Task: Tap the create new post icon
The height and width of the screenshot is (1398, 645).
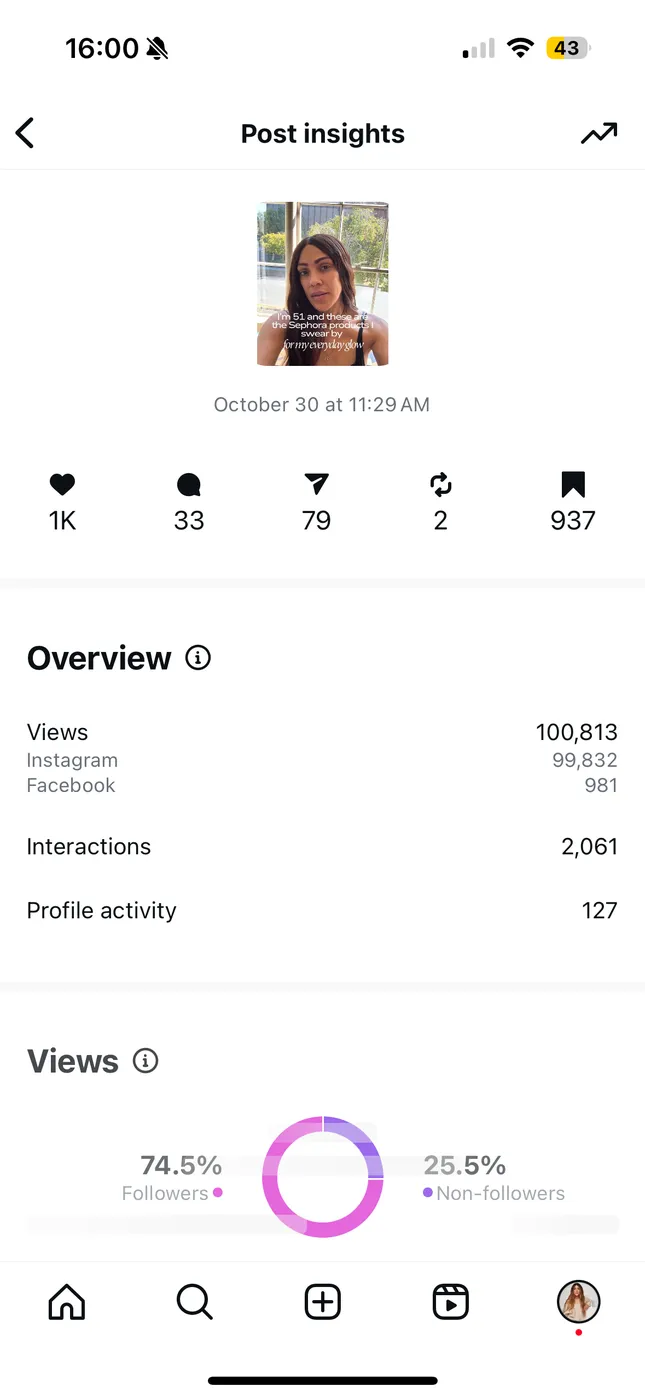Action: pos(322,1302)
